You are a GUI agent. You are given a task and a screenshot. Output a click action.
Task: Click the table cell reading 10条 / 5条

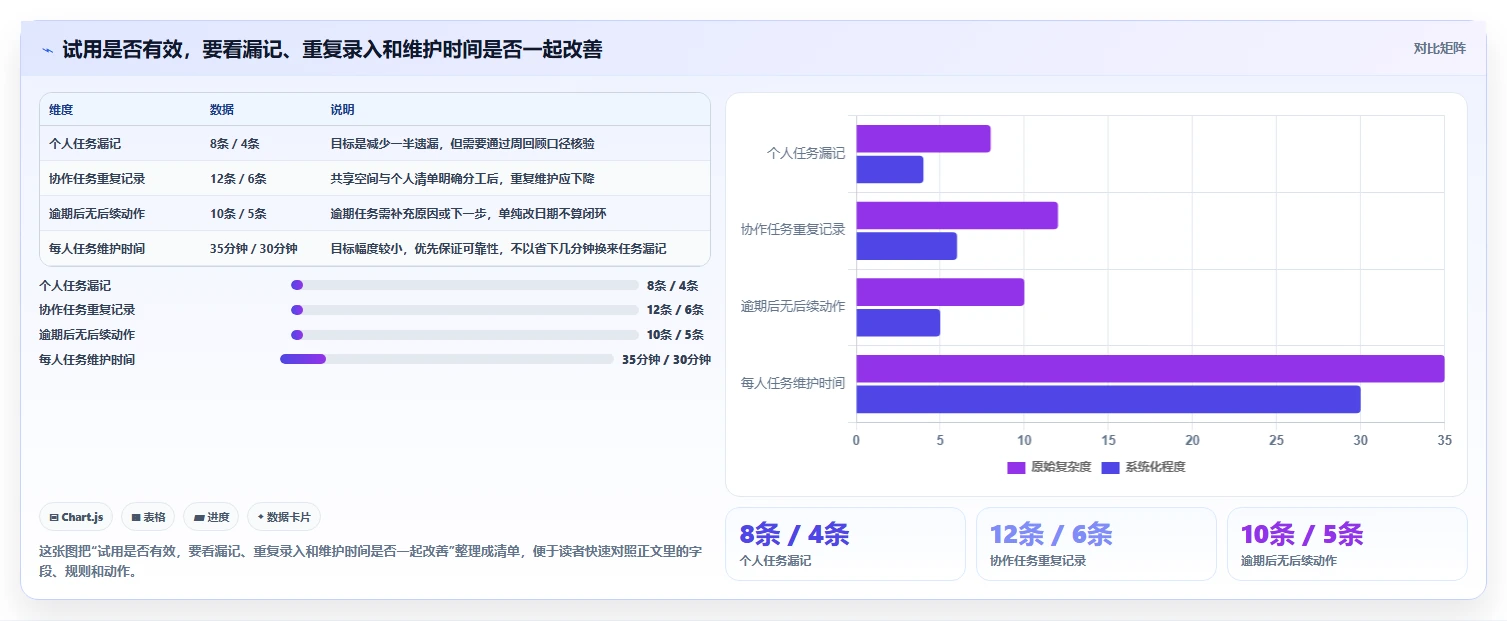coord(238,214)
